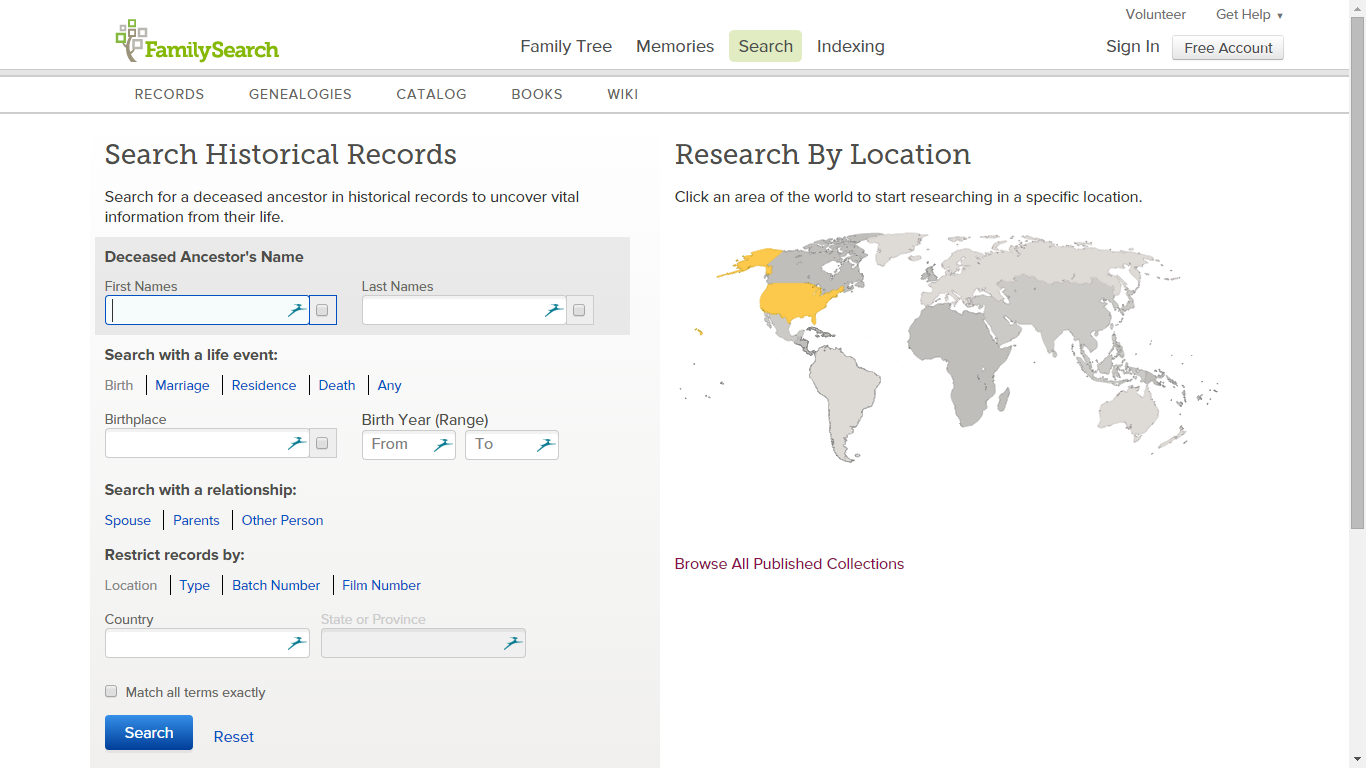
Task: Click the Volunteer link
Action: tap(1156, 15)
